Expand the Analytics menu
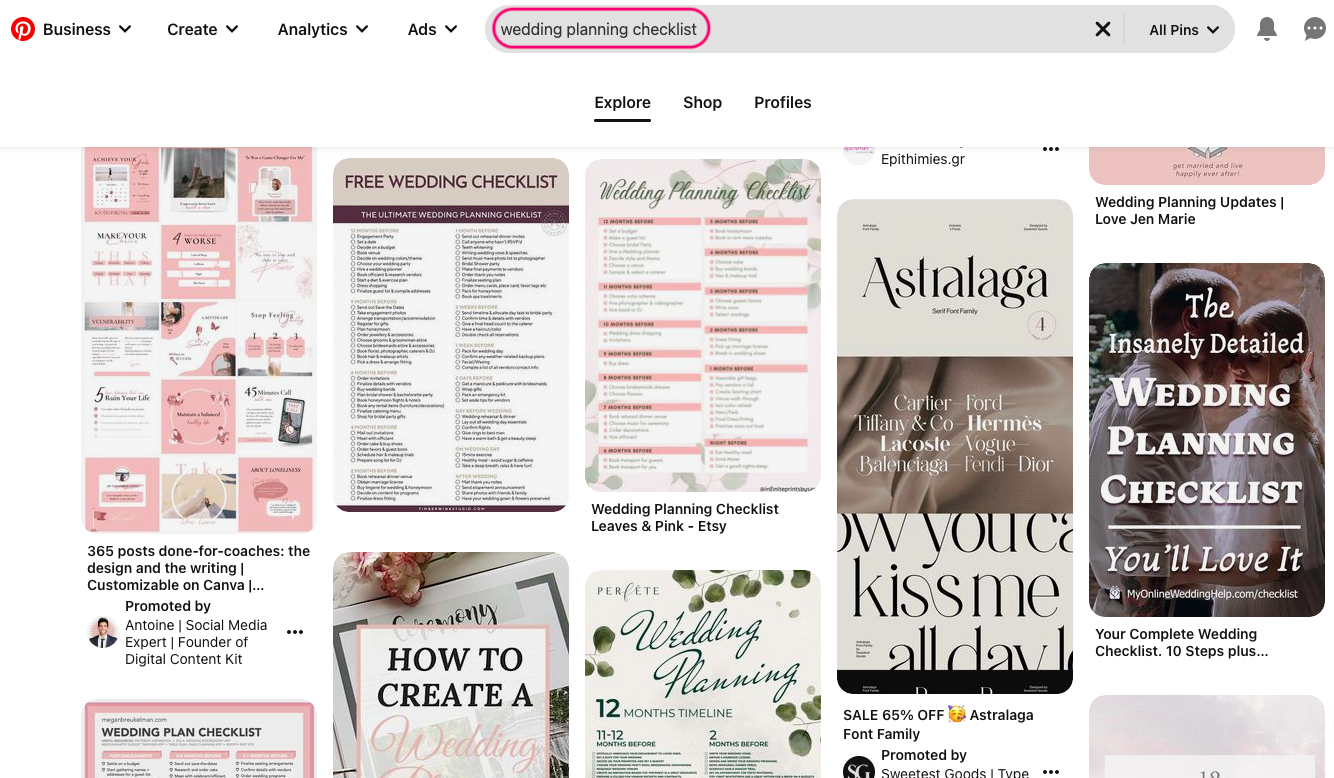Screen dimensions: 1334x778 point(322,29)
